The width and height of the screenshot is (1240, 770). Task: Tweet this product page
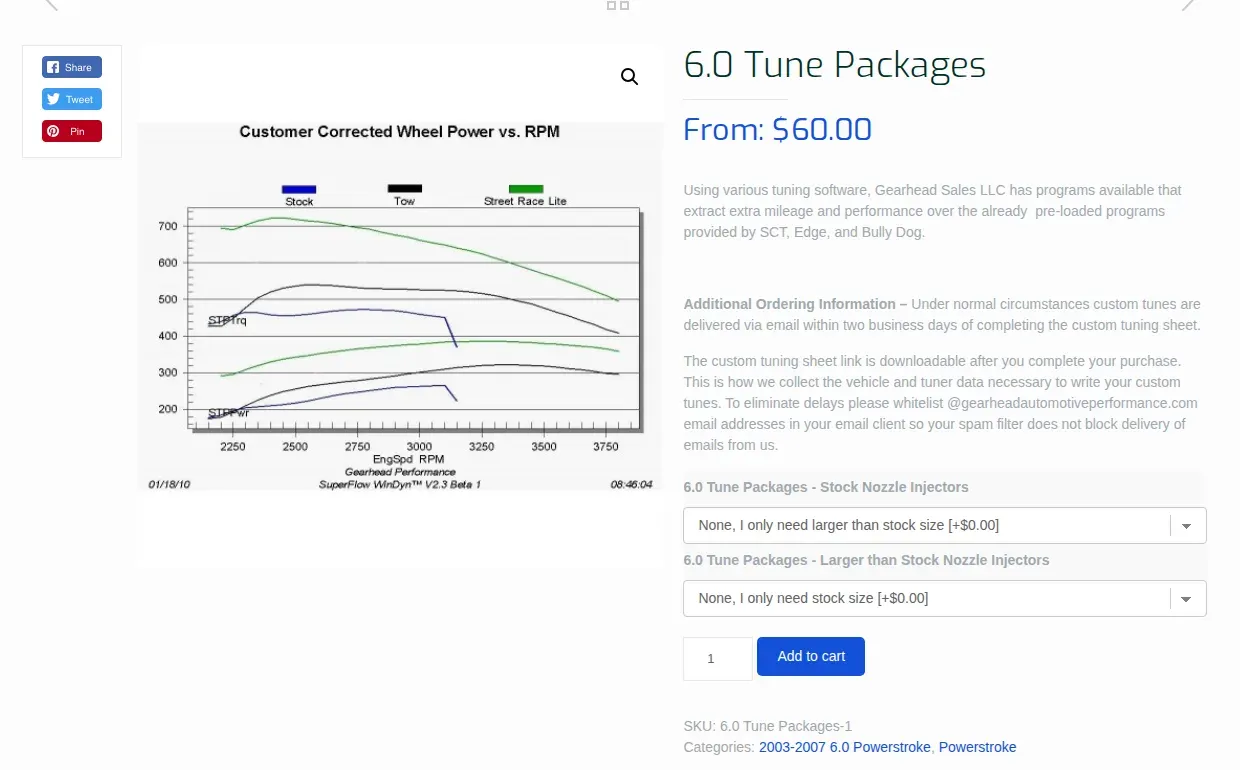(72, 99)
